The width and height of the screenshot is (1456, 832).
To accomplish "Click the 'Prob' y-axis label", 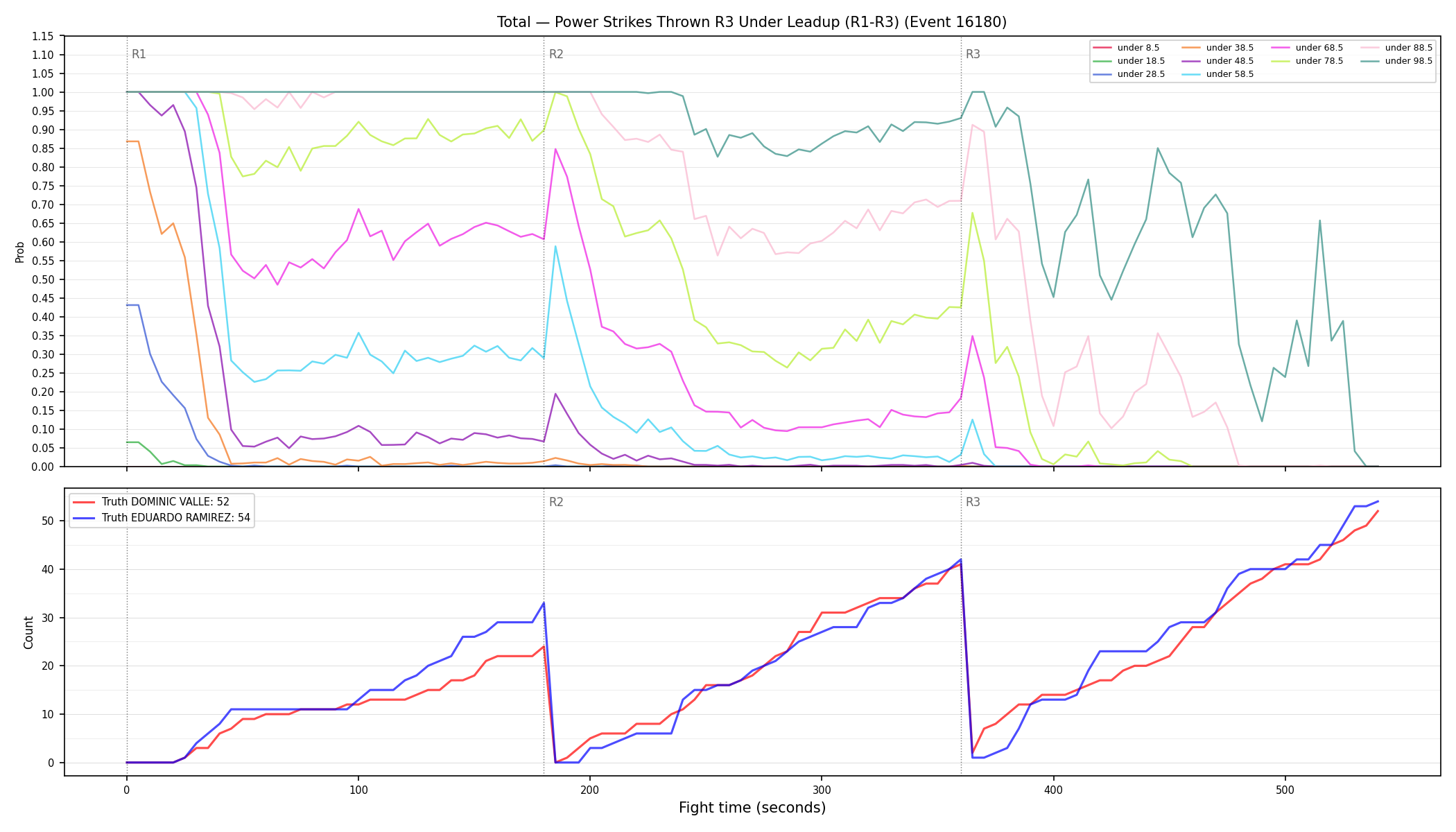I will [19, 252].
